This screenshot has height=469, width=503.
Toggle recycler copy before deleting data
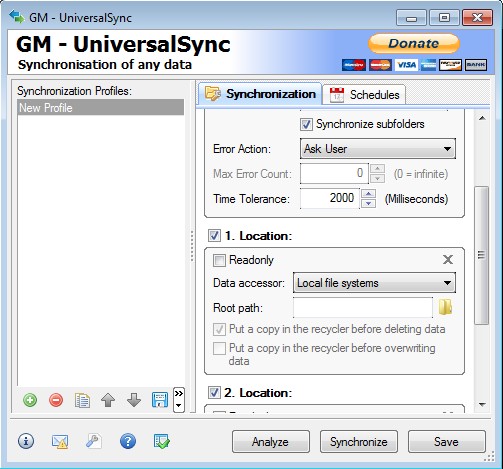219,329
